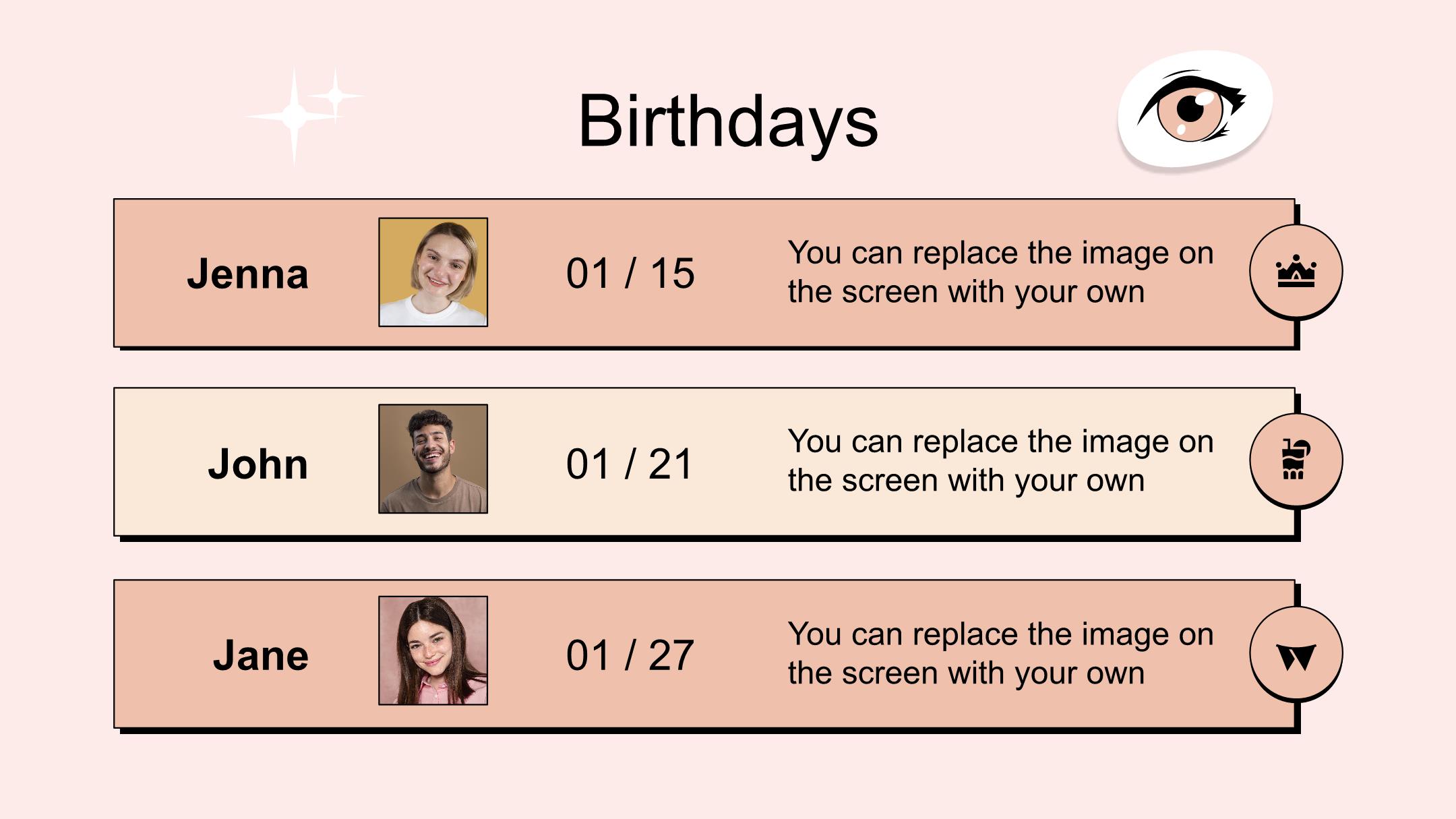
Task: Click the Birthdays title text
Action: click(728, 121)
